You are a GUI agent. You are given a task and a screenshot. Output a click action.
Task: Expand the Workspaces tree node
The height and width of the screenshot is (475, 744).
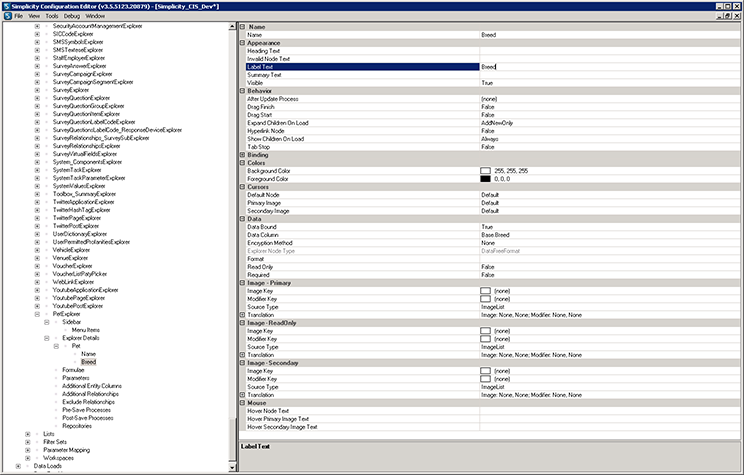[x=28, y=458]
